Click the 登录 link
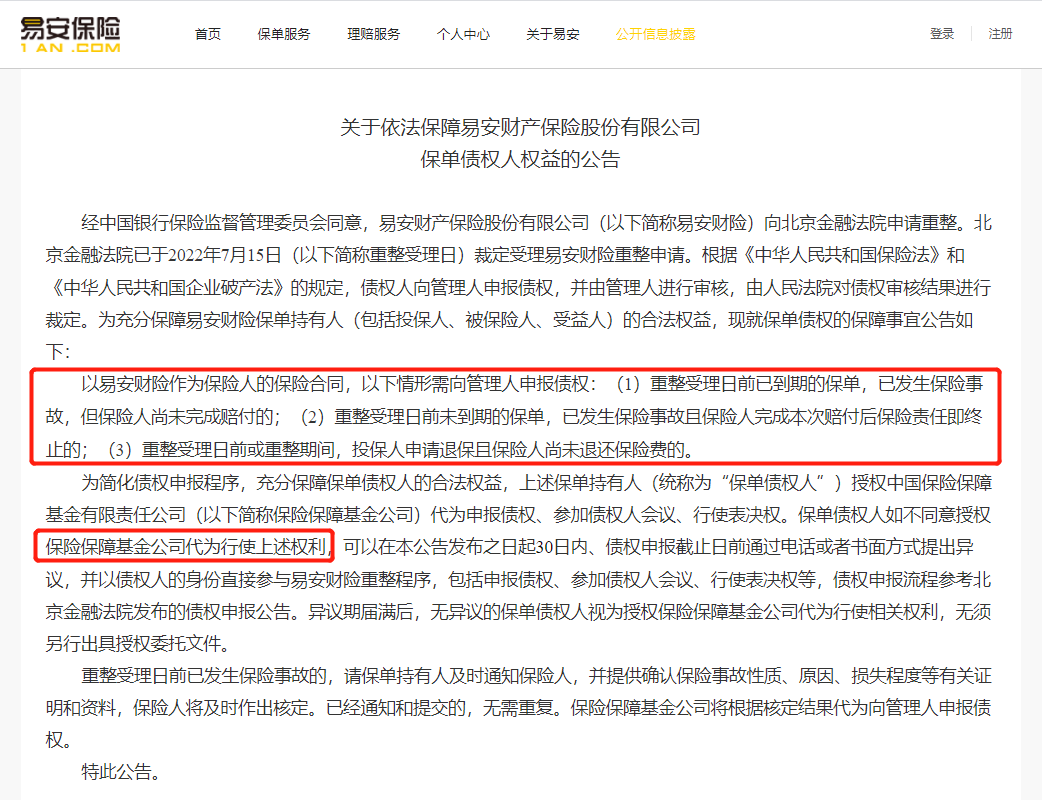The height and width of the screenshot is (800, 1042). (942, 34)
